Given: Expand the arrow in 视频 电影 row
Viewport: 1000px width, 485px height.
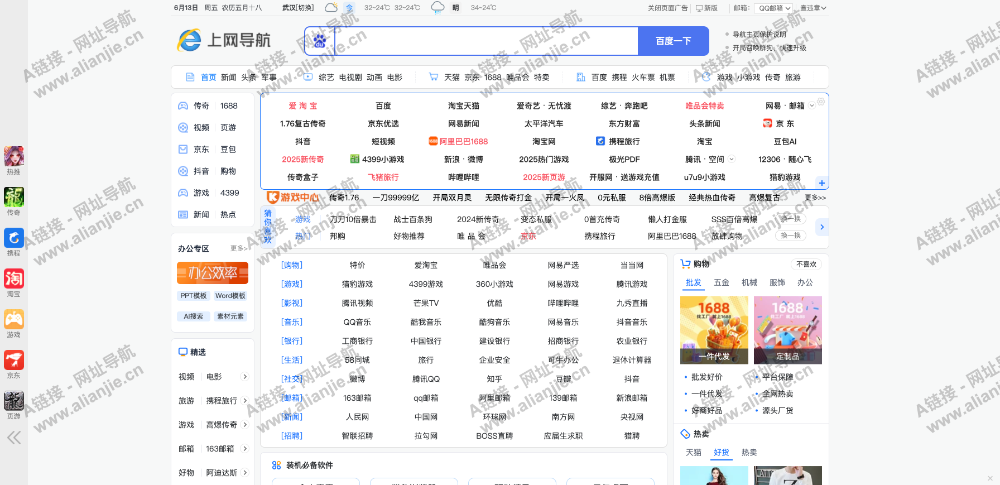Looking at the screenshot, I should pyautogui.click(x=244, y=377).
